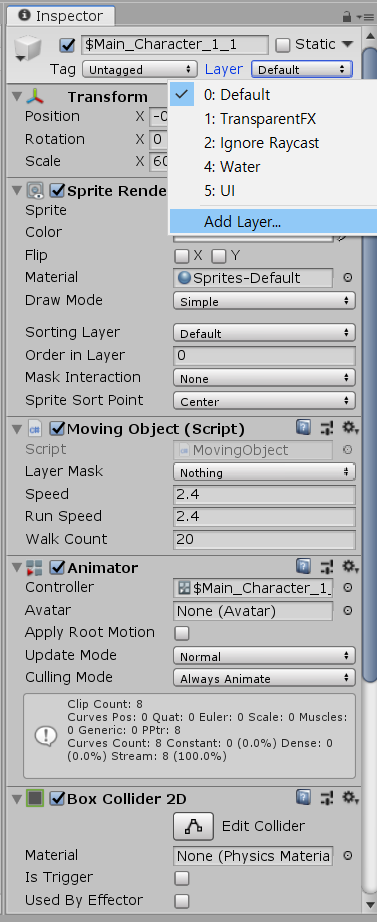Screen dimensions: 377x922
Task: Click the Moving Object C# script icon
Action: tap(35, 429)
